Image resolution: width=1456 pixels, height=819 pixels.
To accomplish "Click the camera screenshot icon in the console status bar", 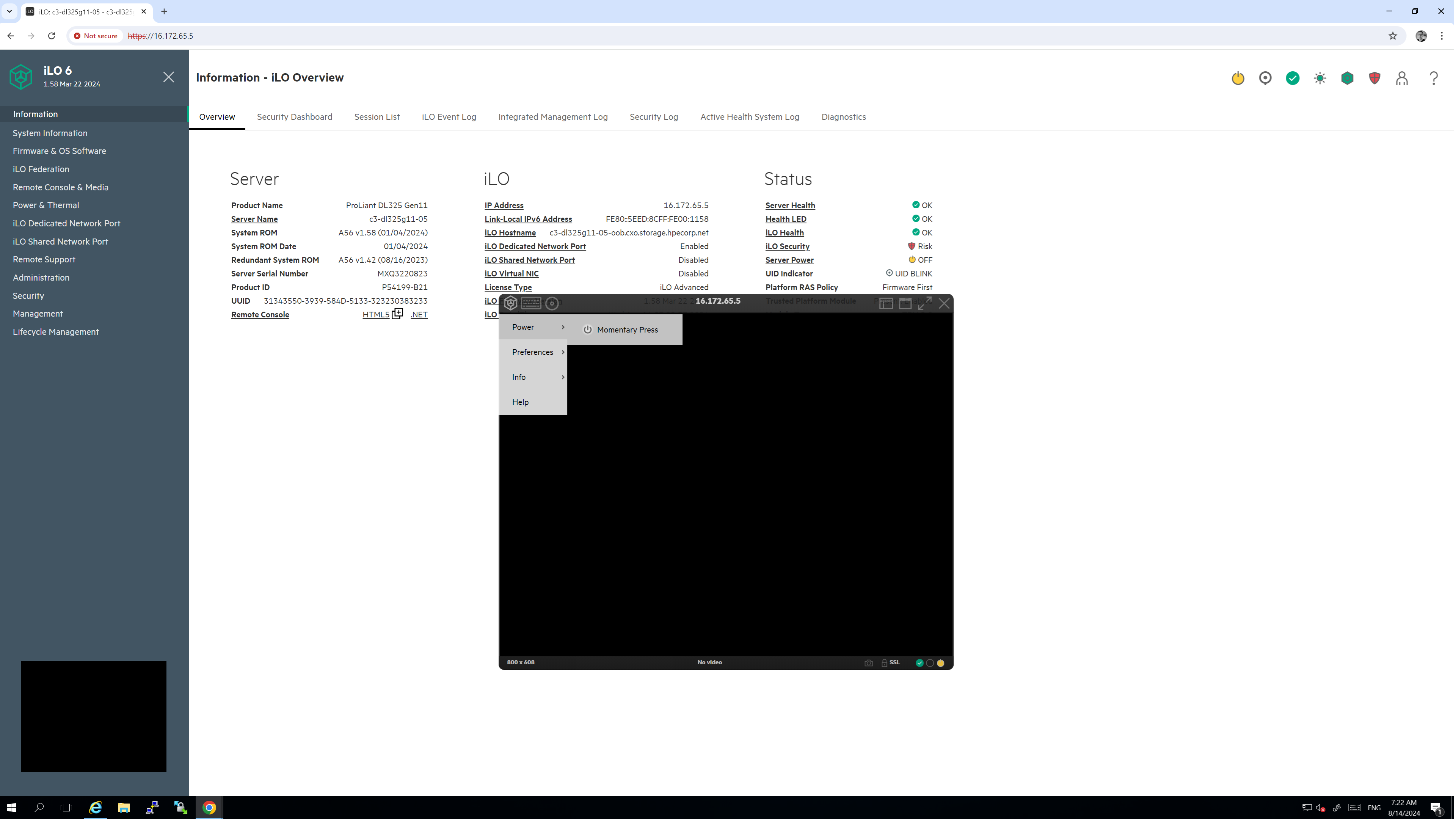I will tap(869, 663).
